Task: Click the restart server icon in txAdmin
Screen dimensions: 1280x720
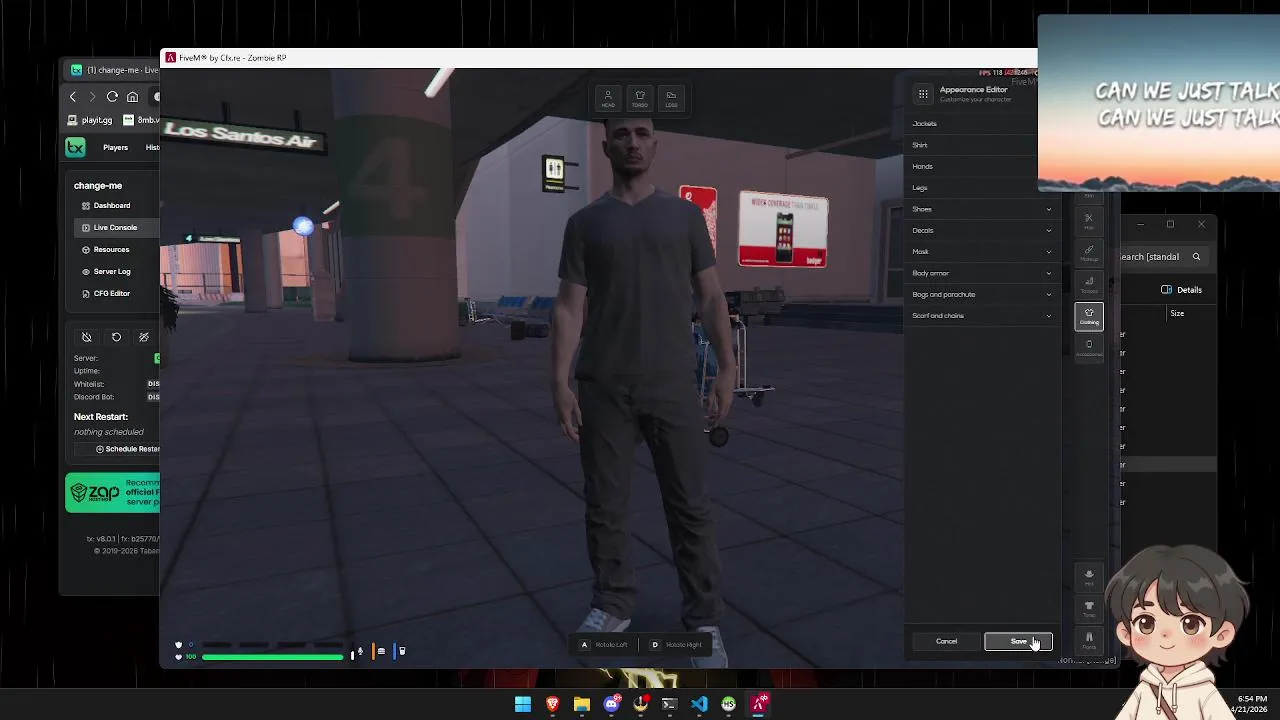Action: [116, 337]
